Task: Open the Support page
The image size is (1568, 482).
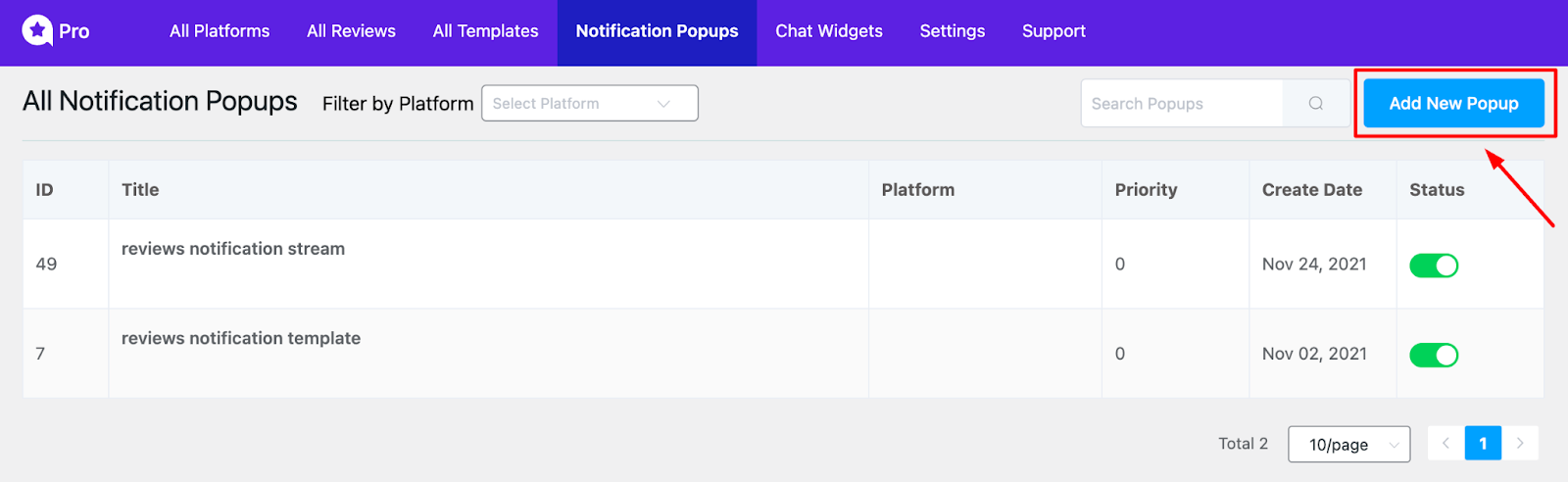Action: pyautogui.click(x=1053, y=31)
